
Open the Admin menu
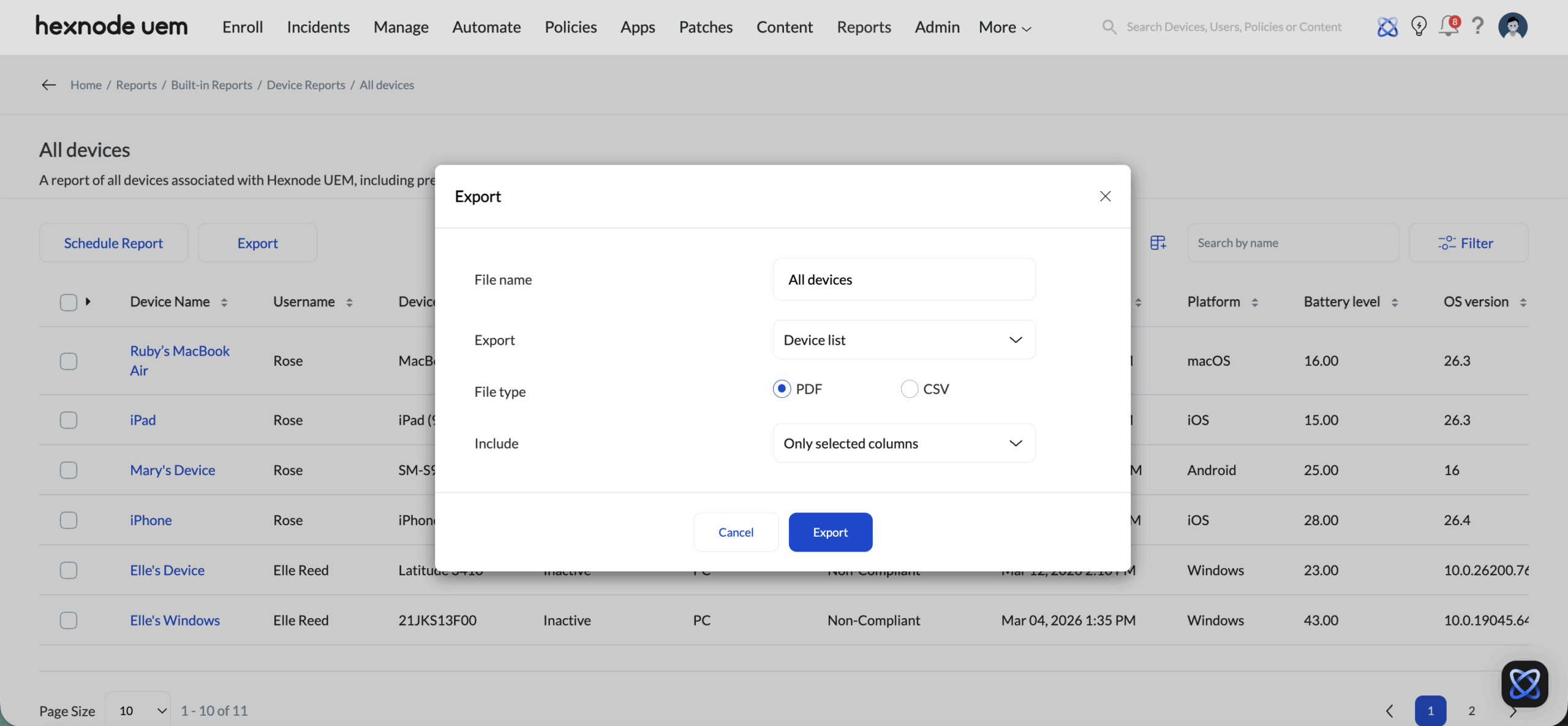pyautogui.click(x=937, y=27)
